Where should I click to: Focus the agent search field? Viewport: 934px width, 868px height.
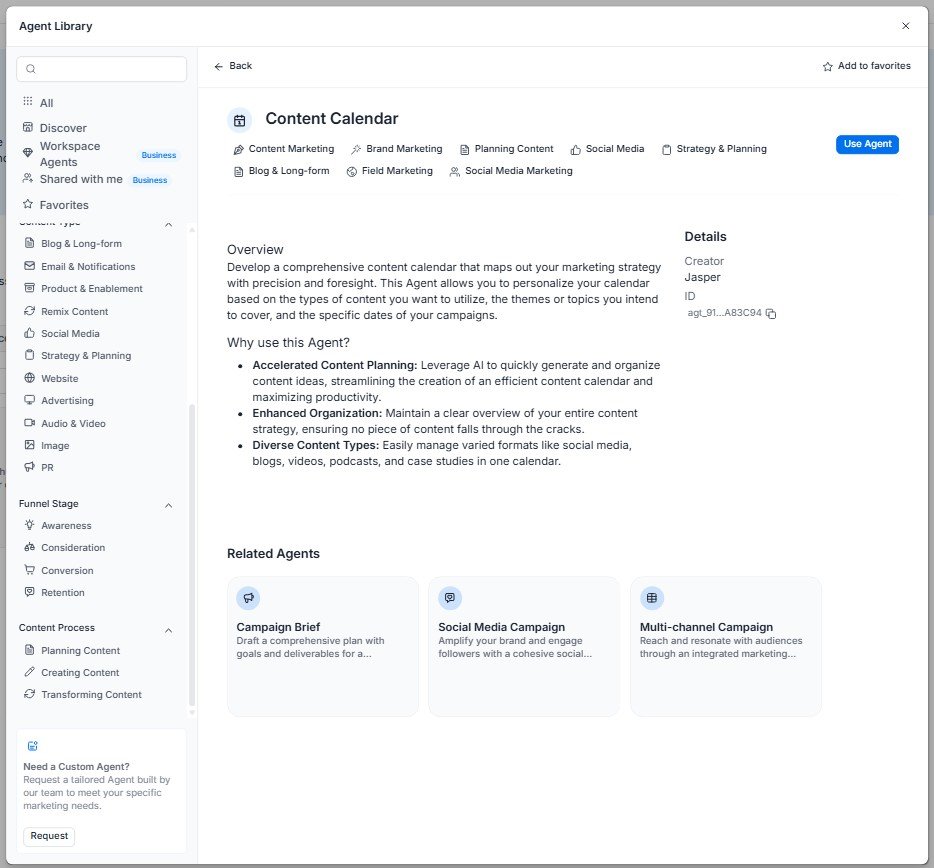[101, 69]
